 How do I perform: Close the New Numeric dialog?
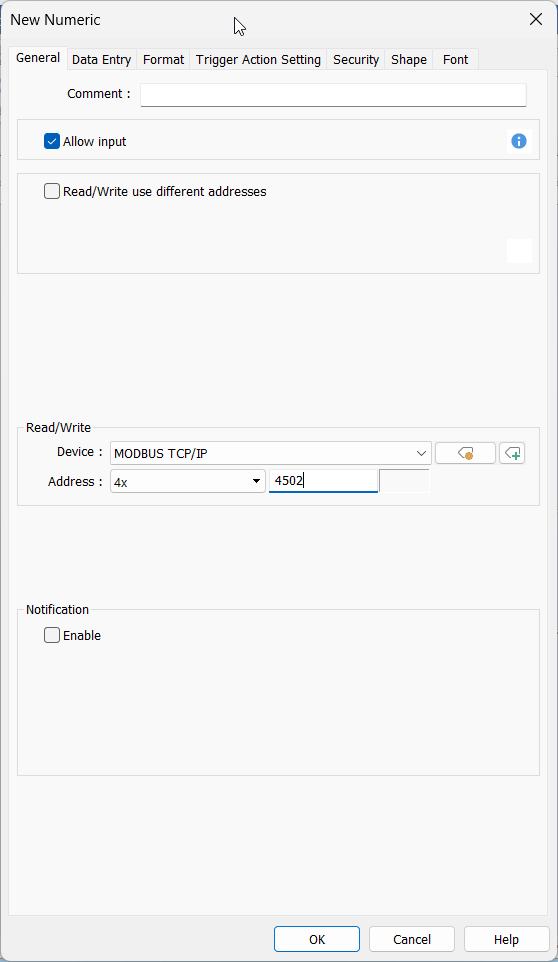(x=536, y=20)
